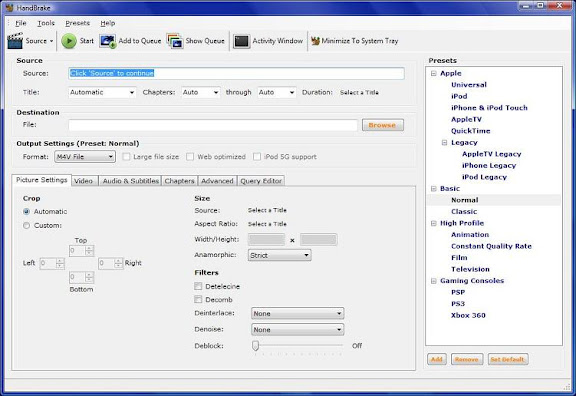576x396 pixels.
Task: Collapse the Legacy presets group
Action: (x=444, y=143)
